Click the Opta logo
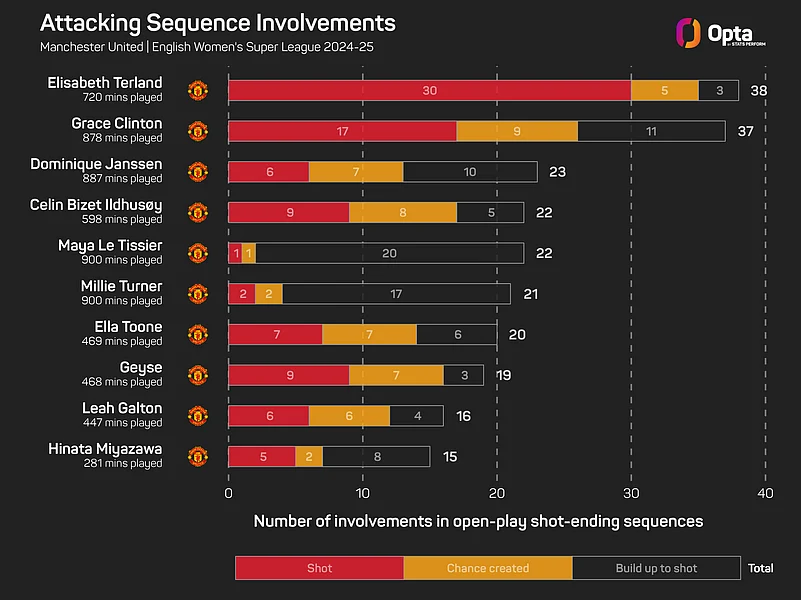 [x=714, y=33]
